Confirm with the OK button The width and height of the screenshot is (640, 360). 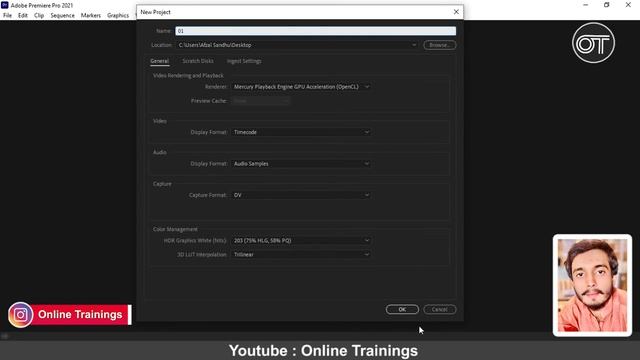pos(402,309)
